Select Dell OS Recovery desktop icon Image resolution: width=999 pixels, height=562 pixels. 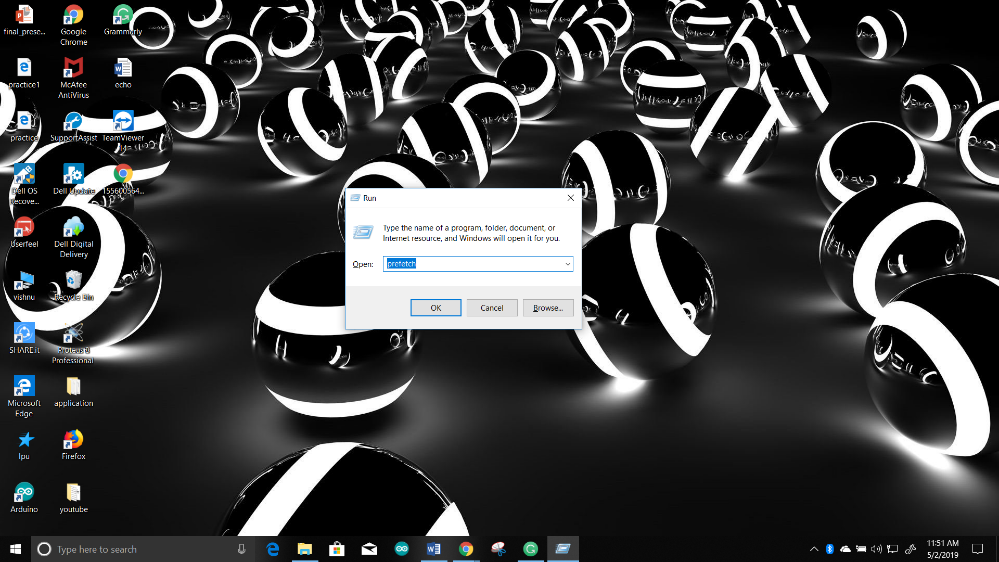click(24, 184)
